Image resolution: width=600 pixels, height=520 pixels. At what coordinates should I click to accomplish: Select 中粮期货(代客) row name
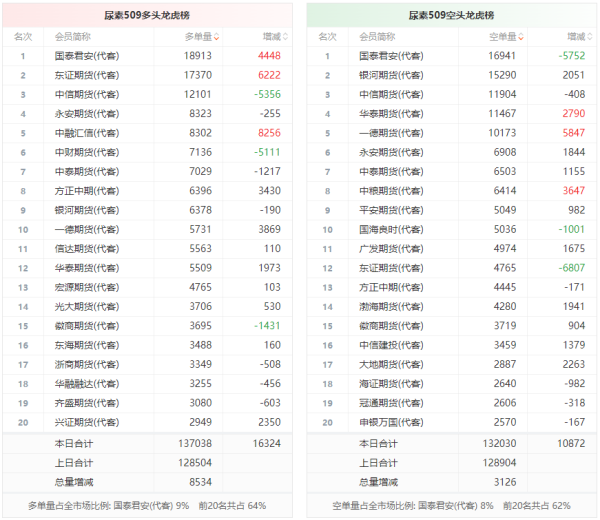coord(391,191)
